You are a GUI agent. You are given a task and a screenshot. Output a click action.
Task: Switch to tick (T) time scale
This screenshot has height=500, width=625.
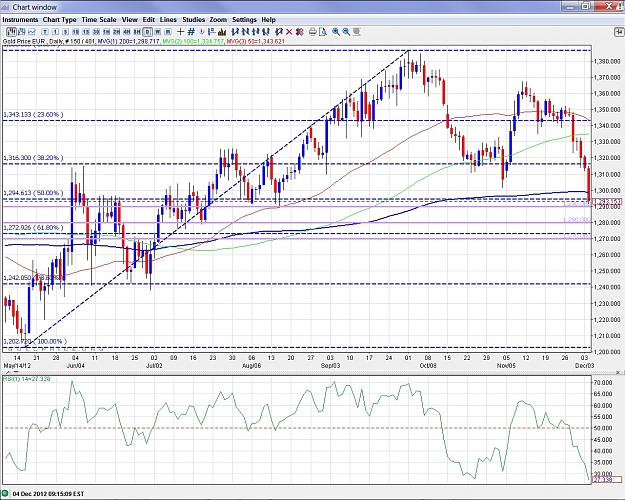coord(45,32)
